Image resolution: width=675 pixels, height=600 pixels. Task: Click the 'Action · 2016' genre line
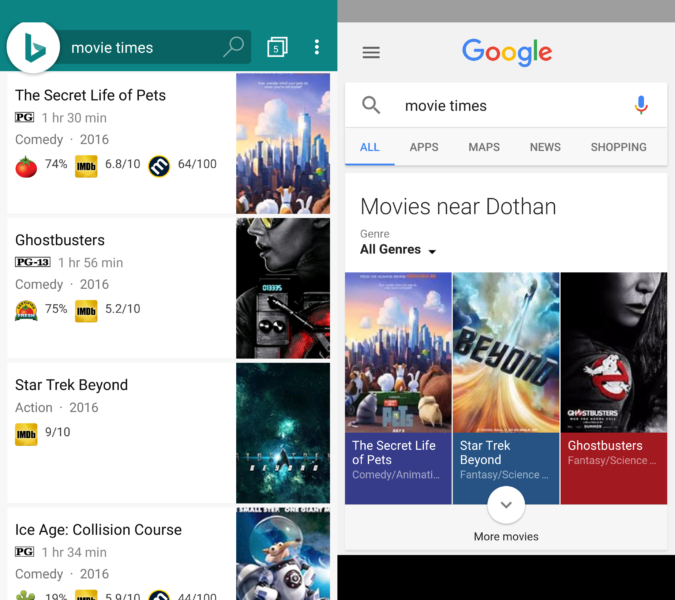pos(57,407)
